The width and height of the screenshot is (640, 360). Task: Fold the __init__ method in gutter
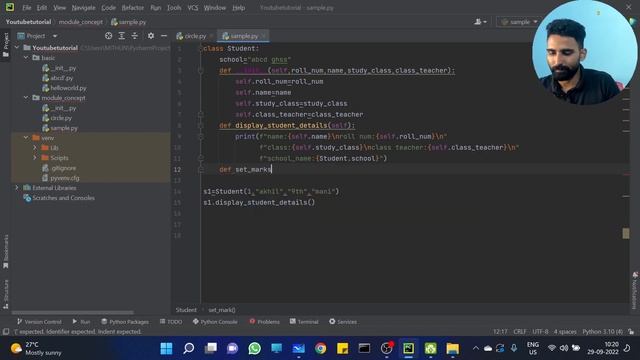(200, 71)
